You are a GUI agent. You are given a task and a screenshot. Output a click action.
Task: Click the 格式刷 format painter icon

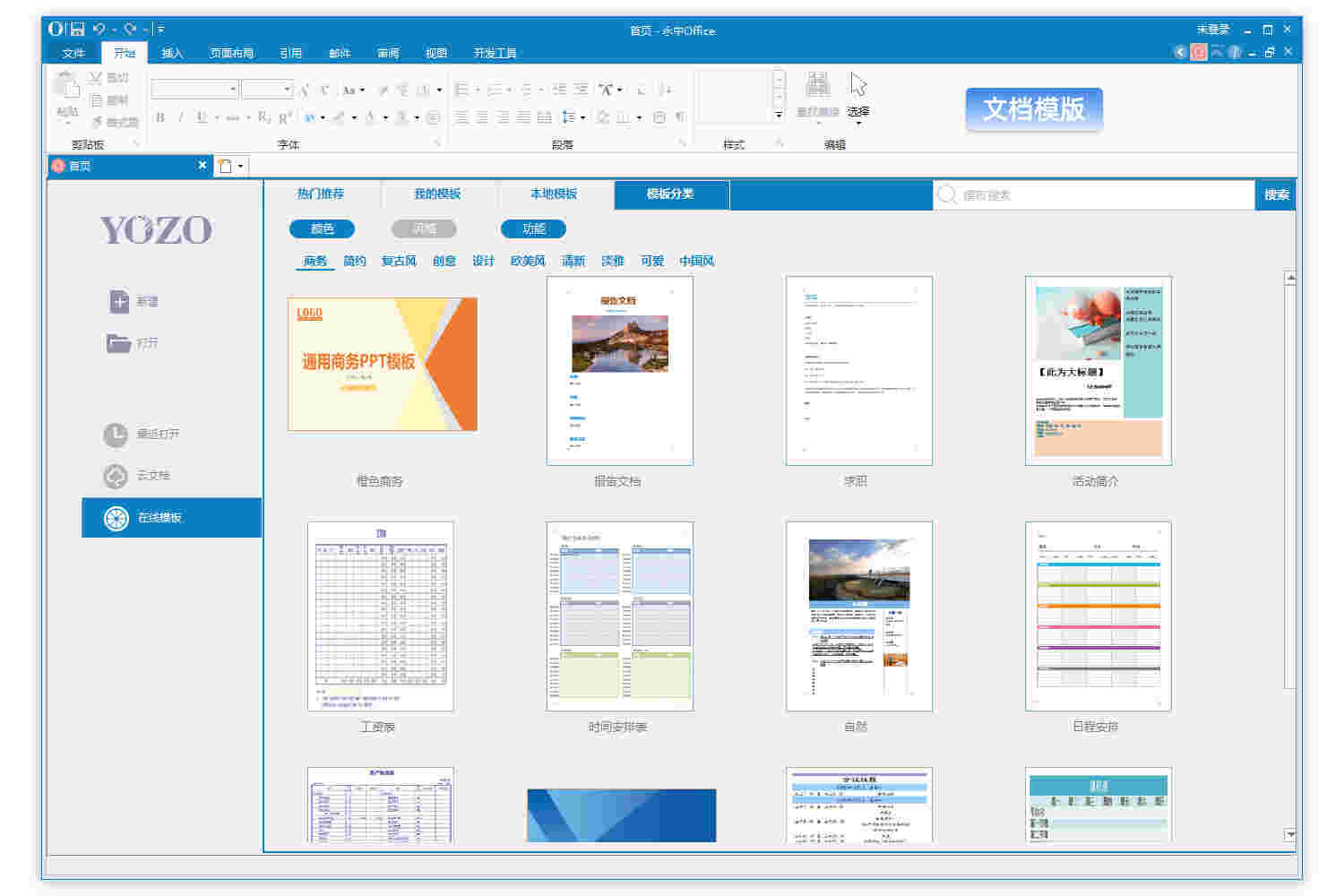pyautogui.click(x=96, y=122)
